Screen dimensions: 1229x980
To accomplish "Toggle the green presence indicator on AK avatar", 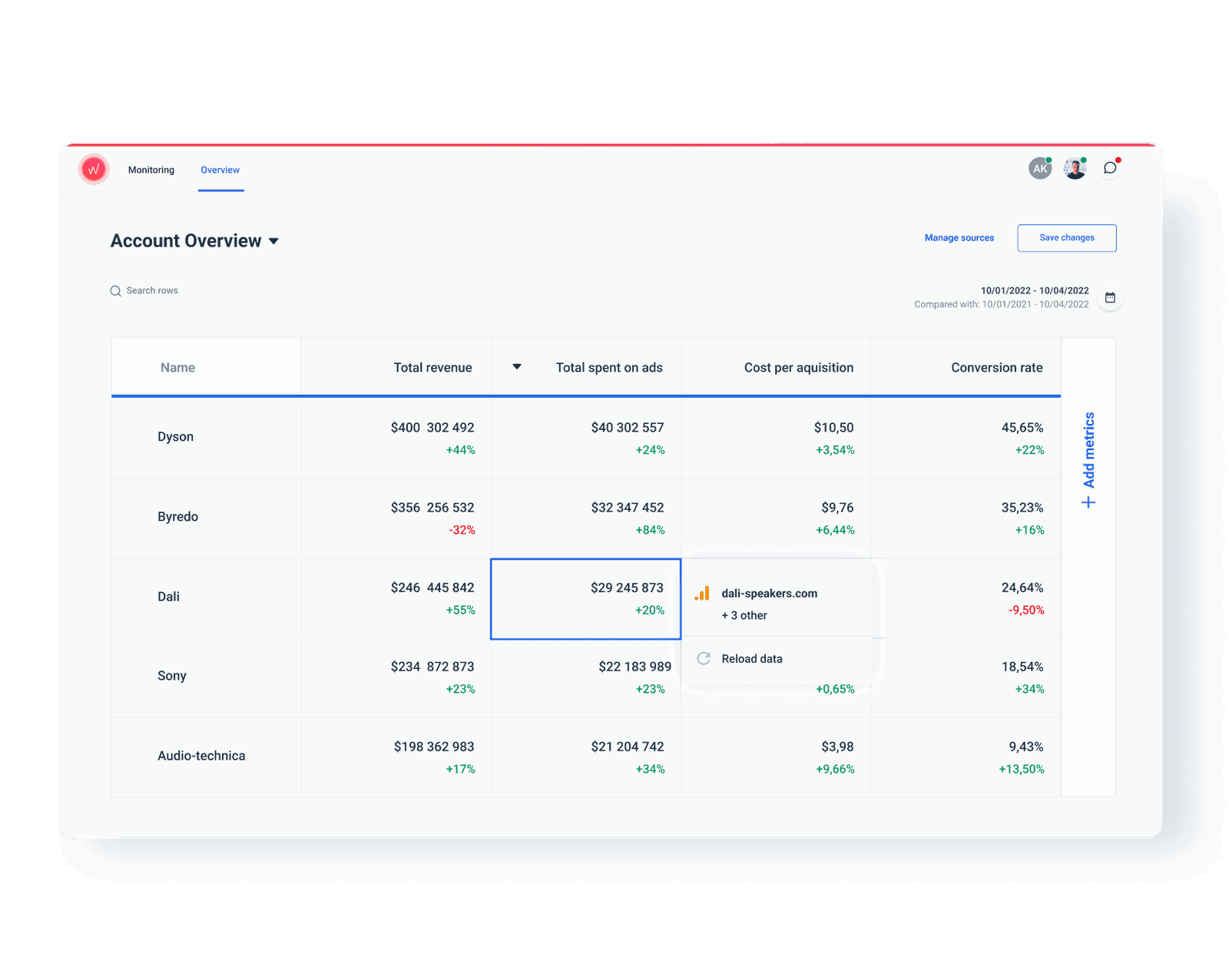I will point(1048,159).
